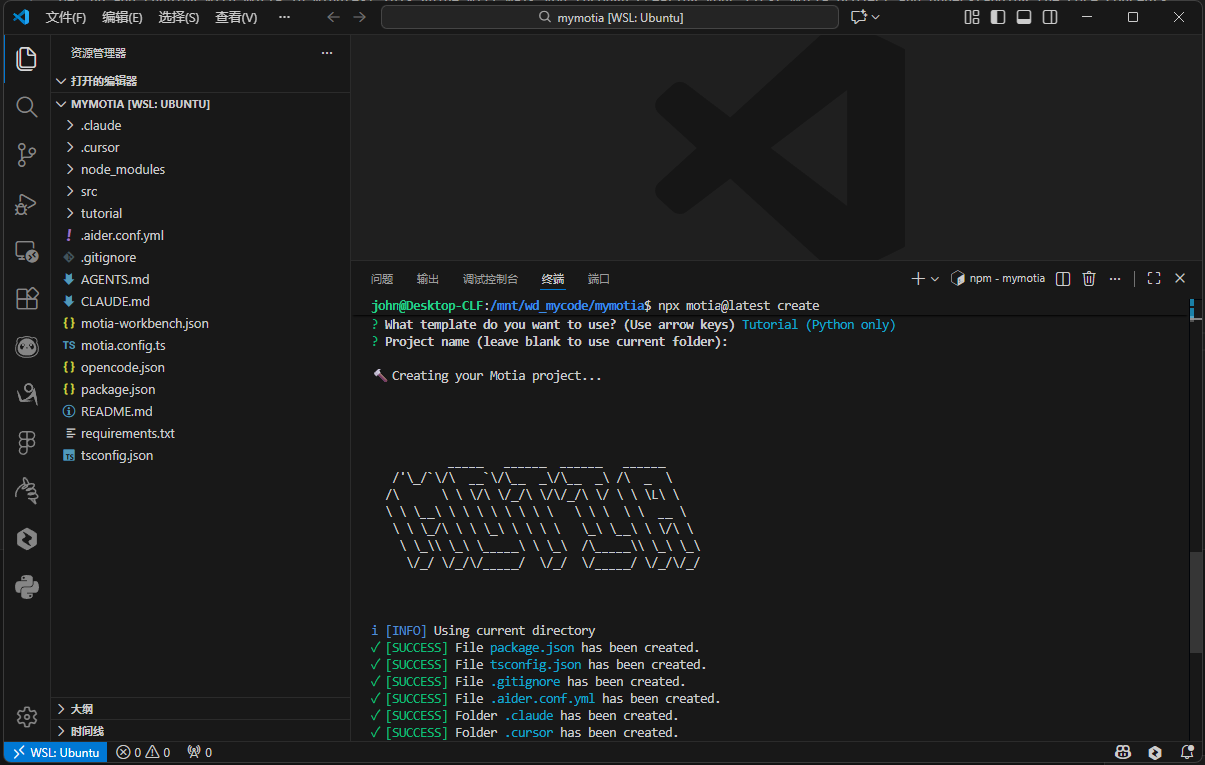Open CLAUDE.md file
The image size is (1205, 765).
coord(200,301)
